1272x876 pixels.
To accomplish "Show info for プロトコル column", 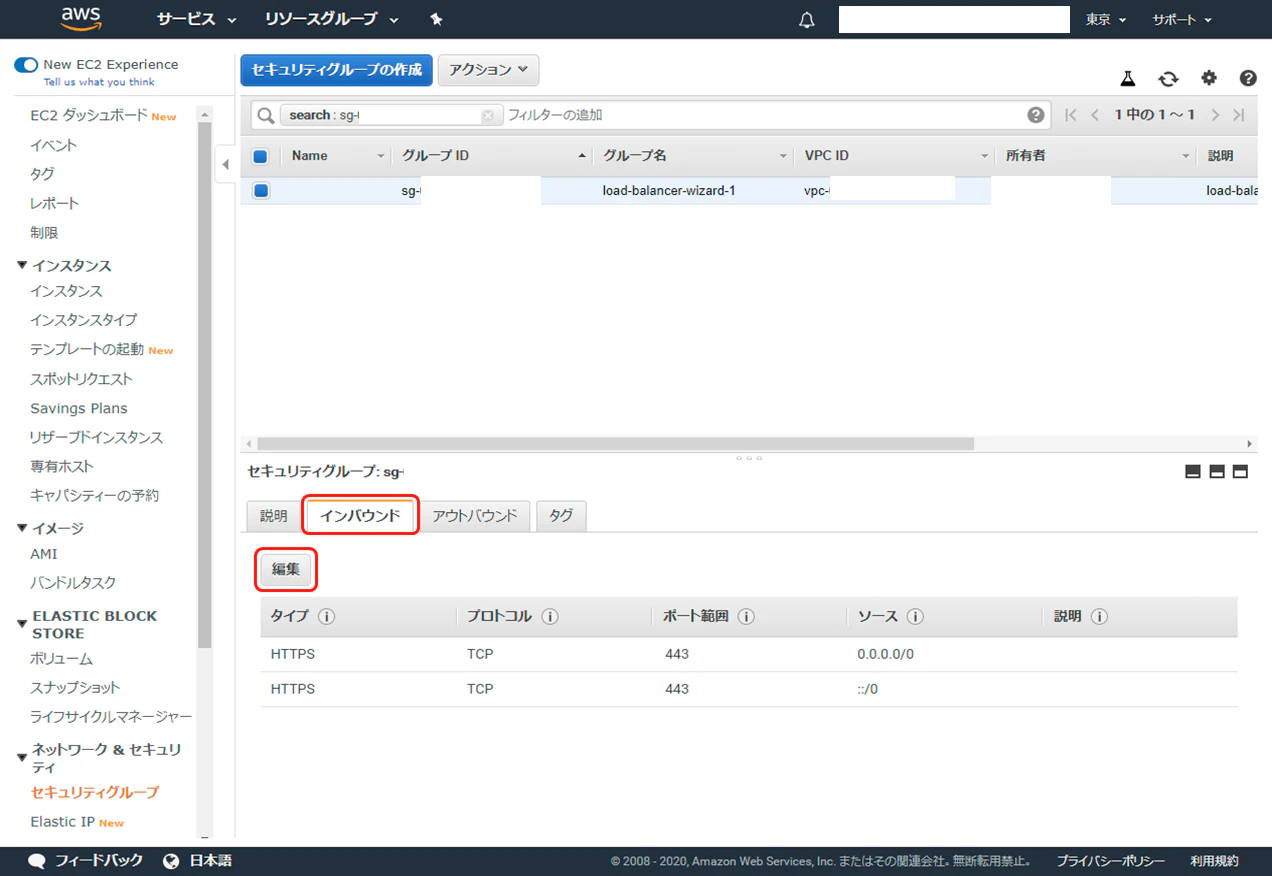I will (550, 617).
